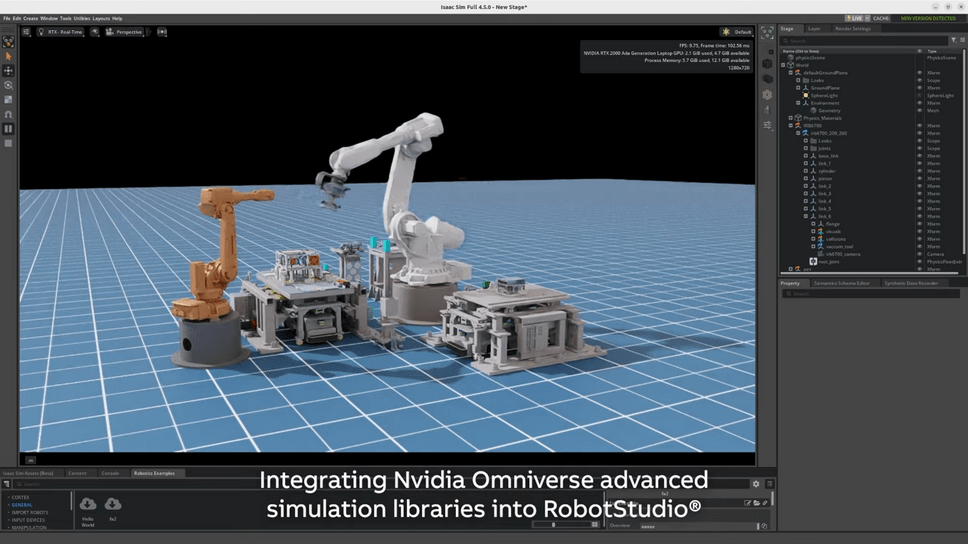Click the LIVE session button
The height and width of the screenshot is (544, 968).
pos(854,19)
